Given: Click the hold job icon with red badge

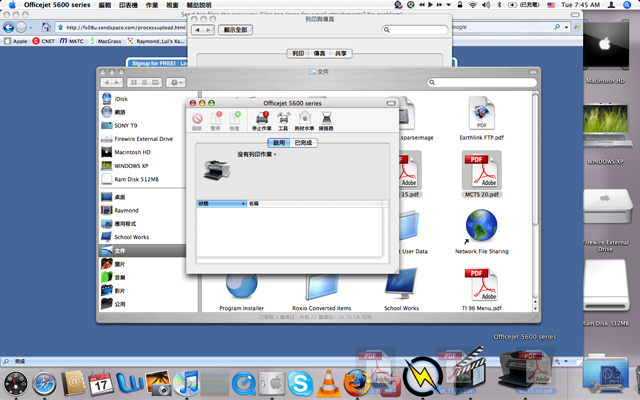Looking at the screenshot, I should [216, 121].
